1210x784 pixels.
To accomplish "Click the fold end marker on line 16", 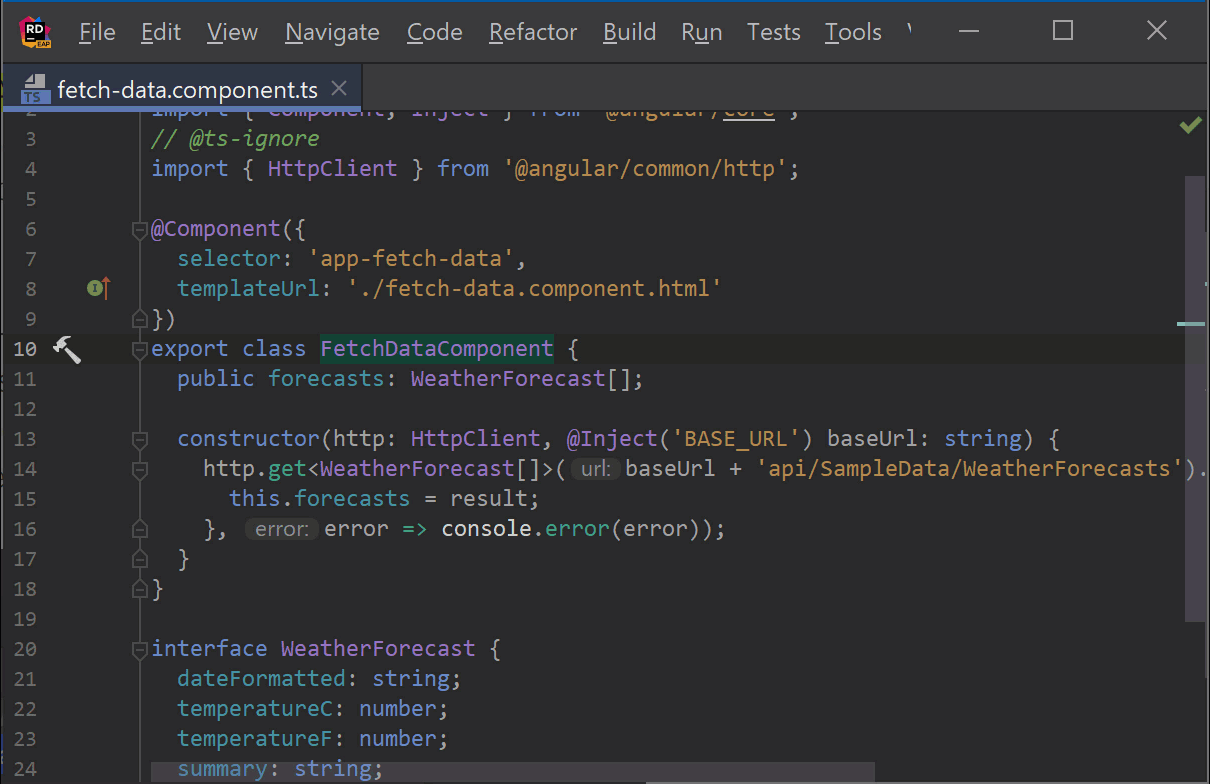I will (140, 529).
